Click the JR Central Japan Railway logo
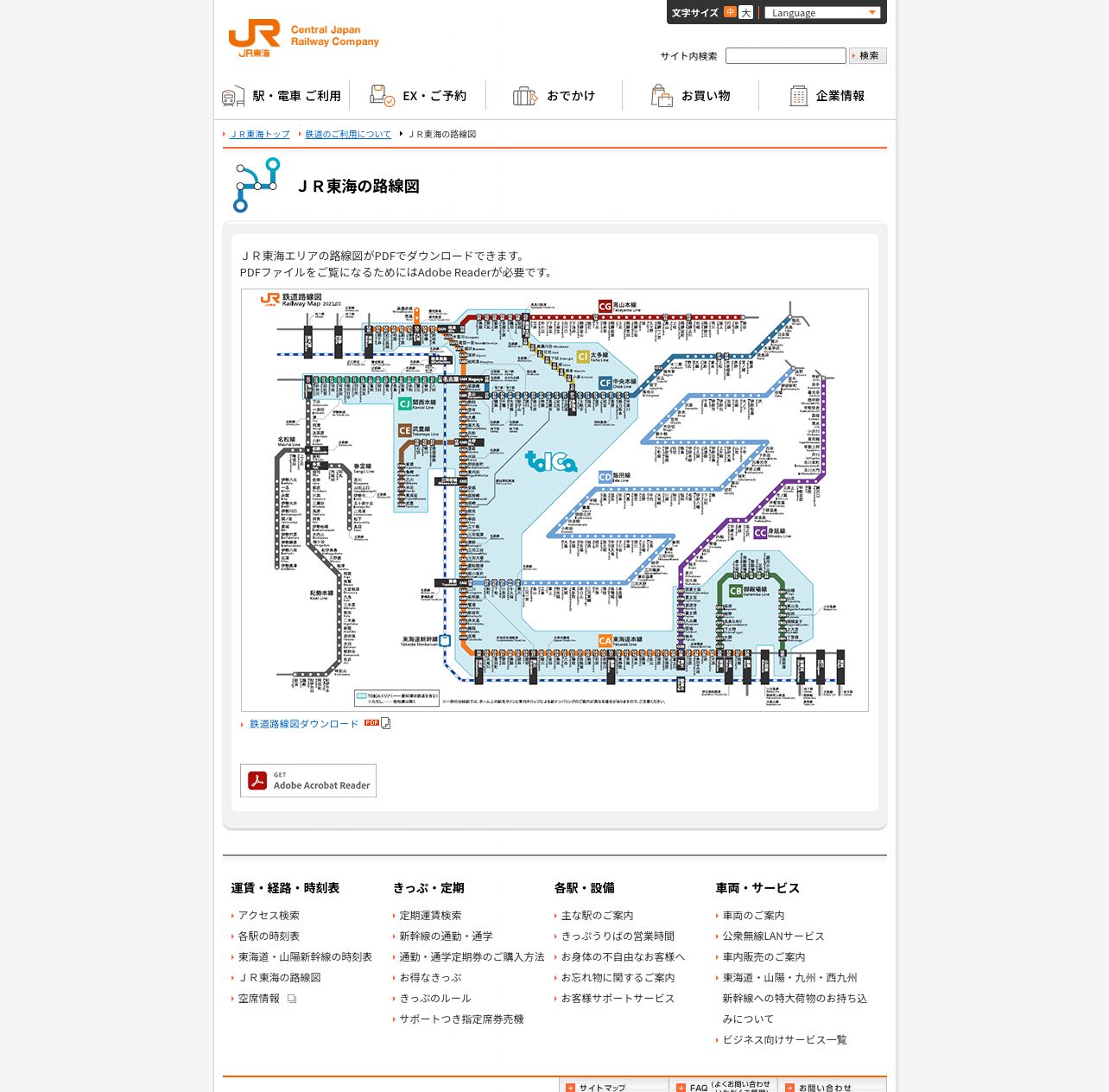The width and height of the screenshot is (1109, 1092). (303, 39)
